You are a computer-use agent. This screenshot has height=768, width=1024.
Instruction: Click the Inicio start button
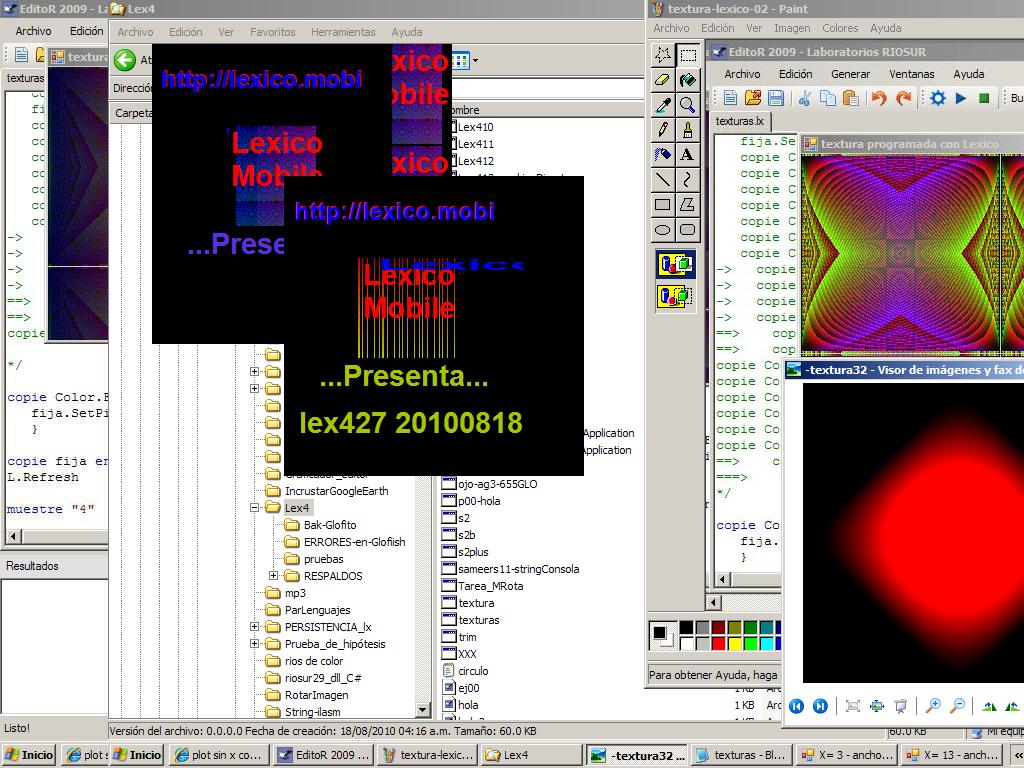30,755
